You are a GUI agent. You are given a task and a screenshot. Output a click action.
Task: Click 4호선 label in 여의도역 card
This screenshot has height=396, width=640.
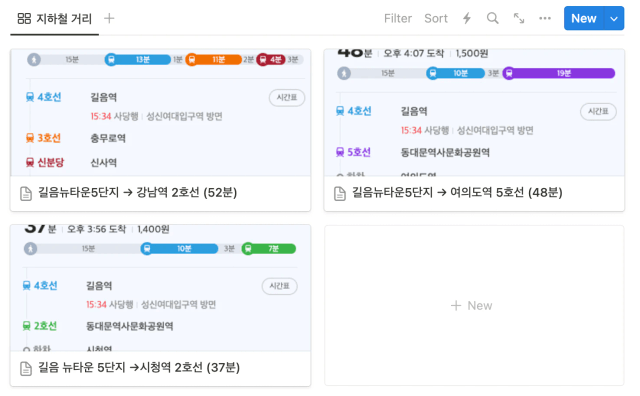point(359,111)
